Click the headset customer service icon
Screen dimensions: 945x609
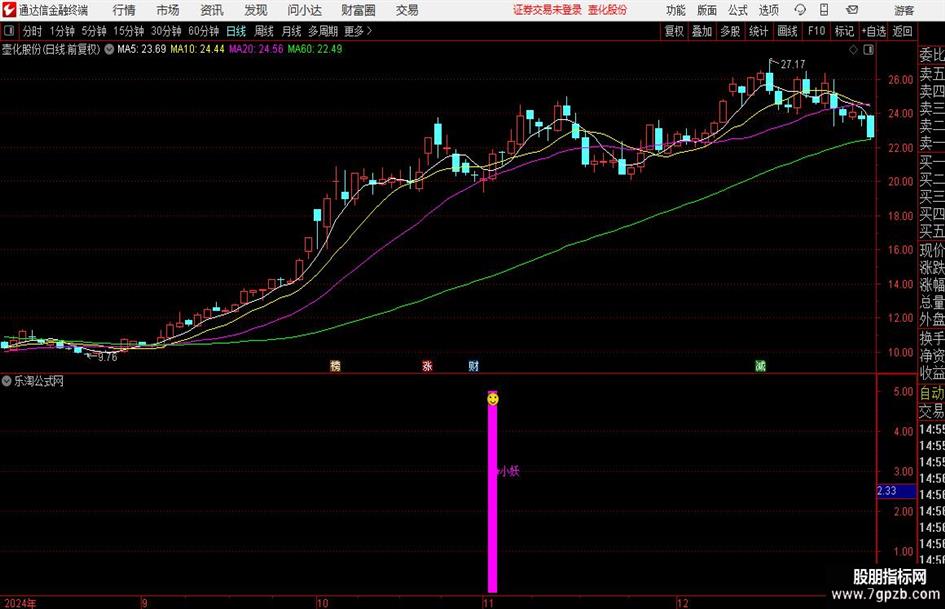[x=800, y=10]
